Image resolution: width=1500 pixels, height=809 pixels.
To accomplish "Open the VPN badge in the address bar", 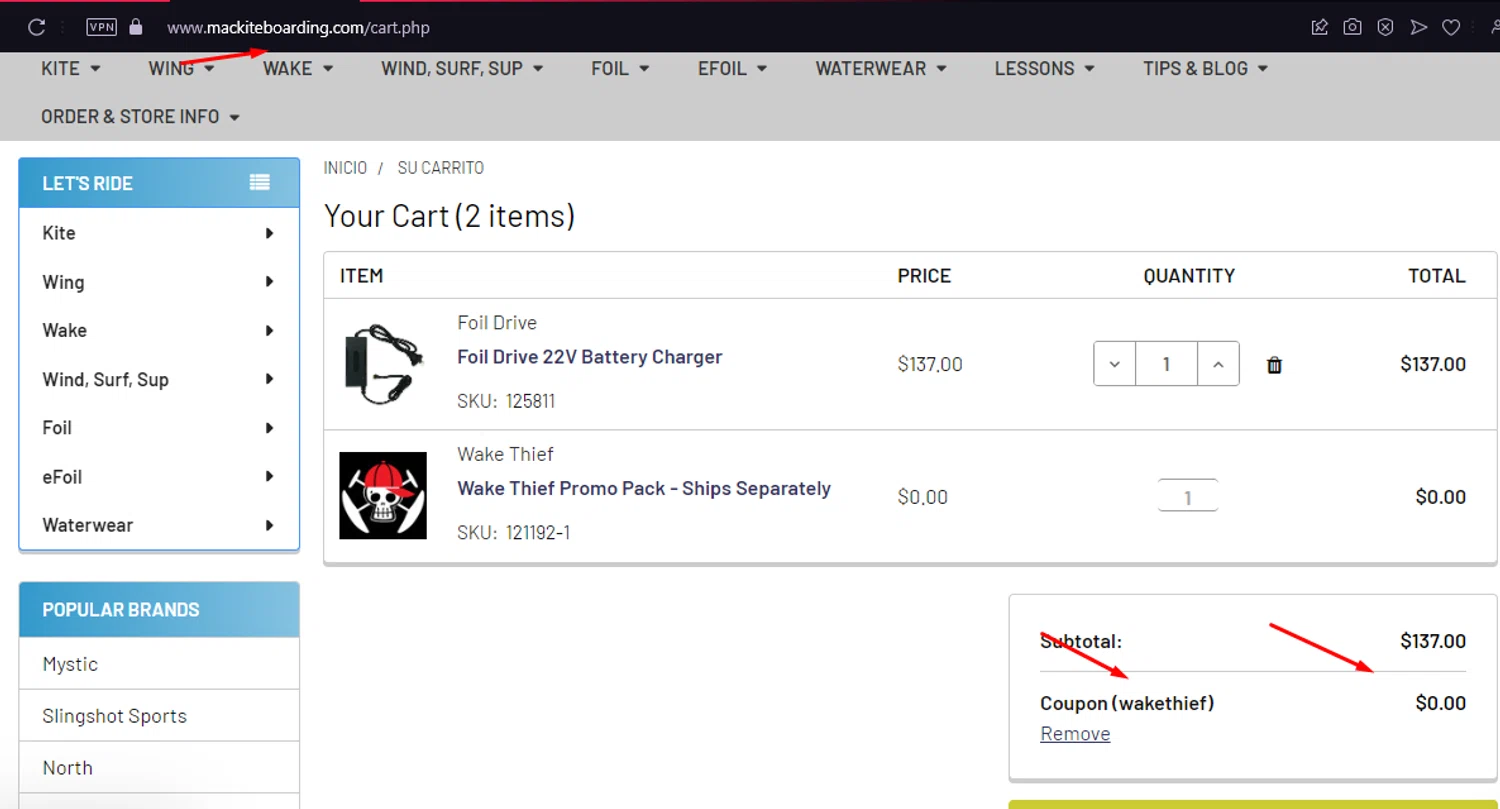I will pos(101,27).
